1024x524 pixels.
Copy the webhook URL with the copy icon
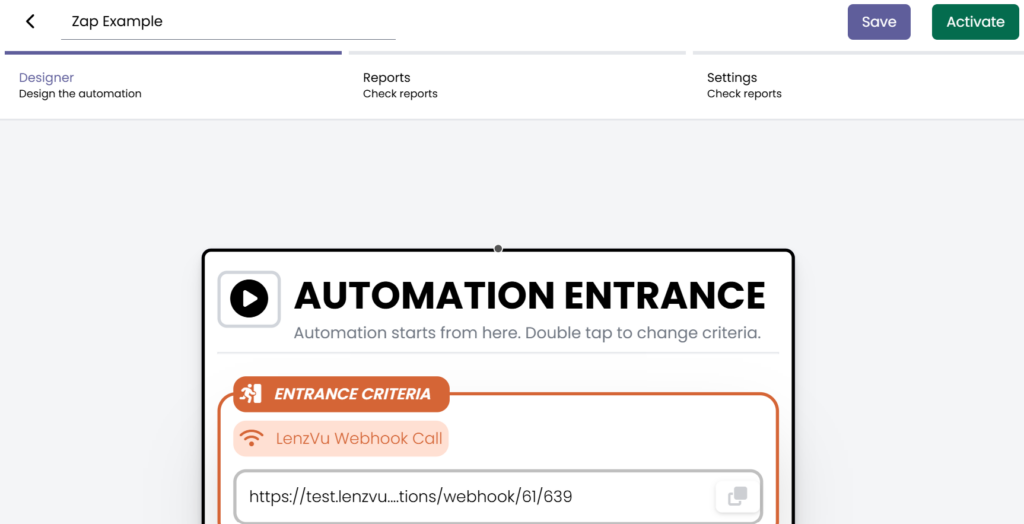pyautogui.click(x=737, y=496)
